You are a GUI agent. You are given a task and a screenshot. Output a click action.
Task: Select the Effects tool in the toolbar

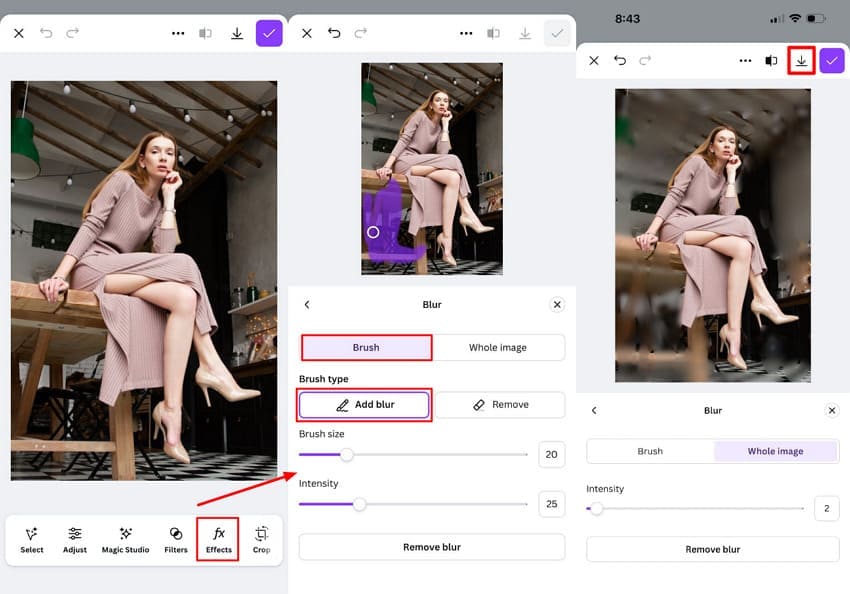tap(218, 540)
